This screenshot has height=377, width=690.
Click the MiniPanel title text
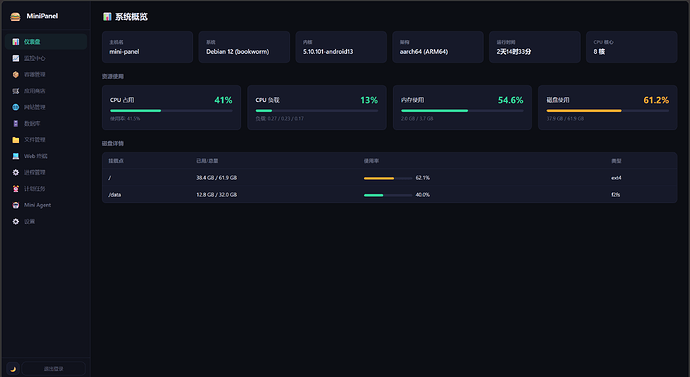click(42, 16)
